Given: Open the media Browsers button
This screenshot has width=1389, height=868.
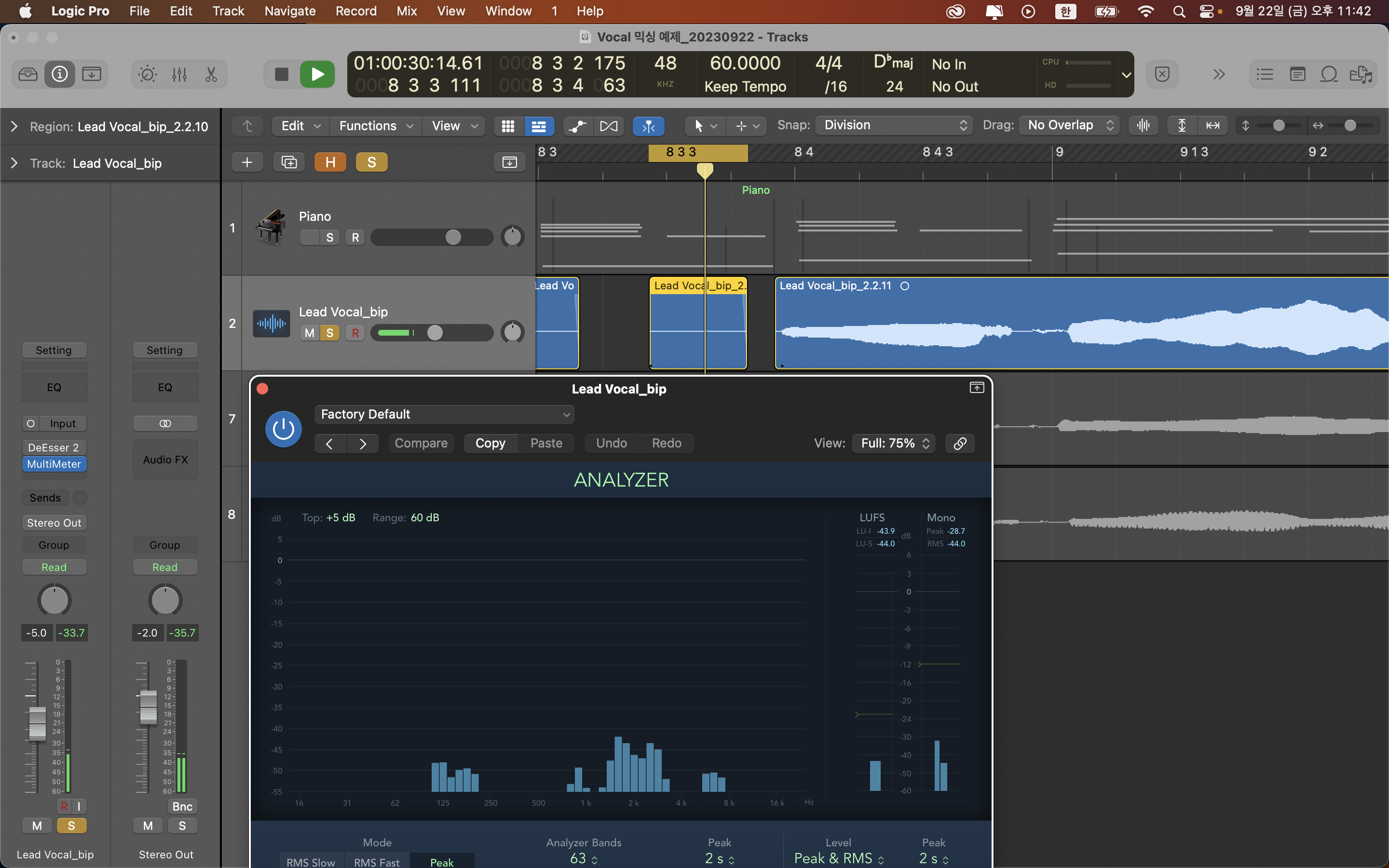Looking at the screenshot, I should [x=1360, y=74].
